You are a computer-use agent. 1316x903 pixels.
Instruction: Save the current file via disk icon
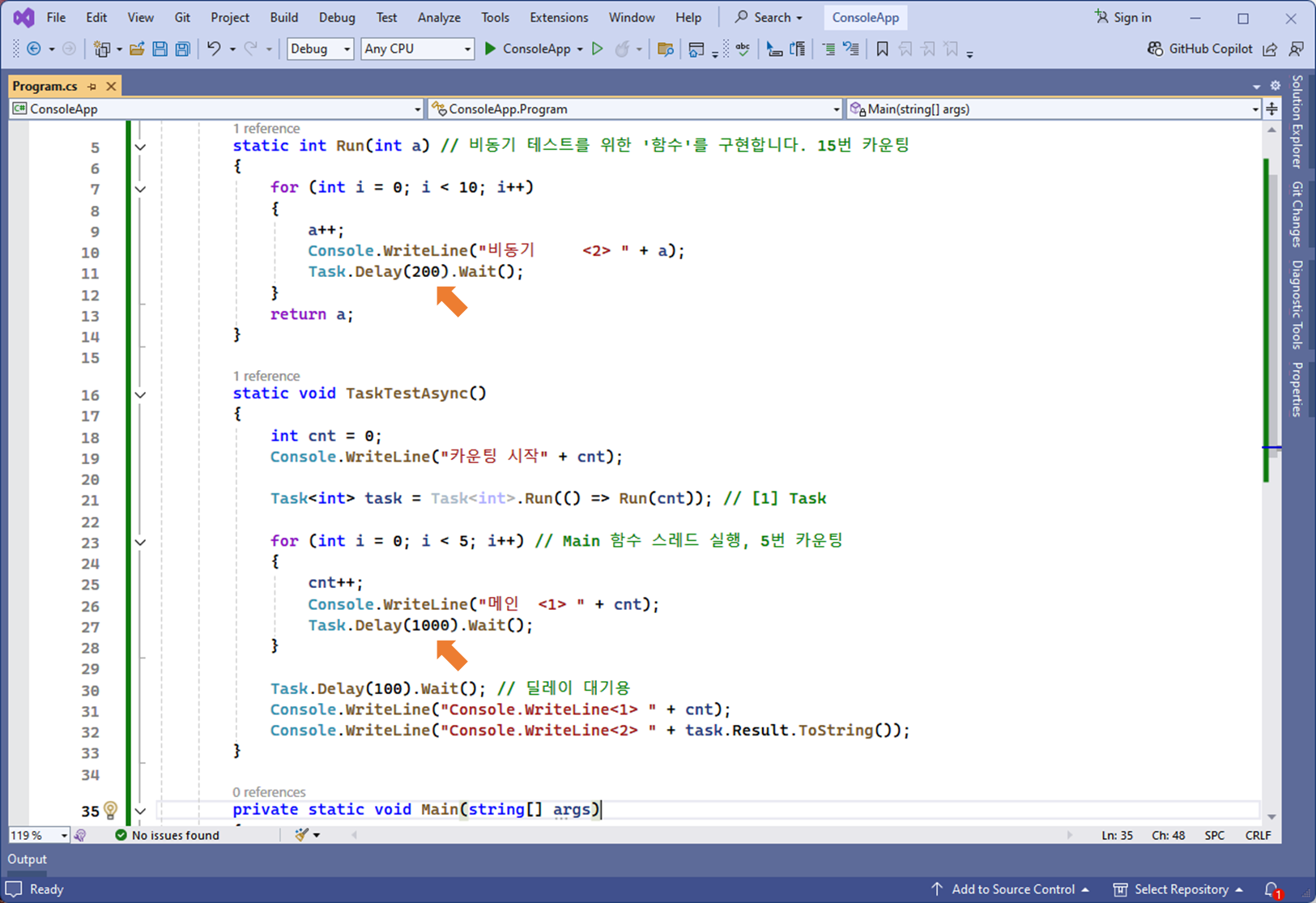(160, 49)
